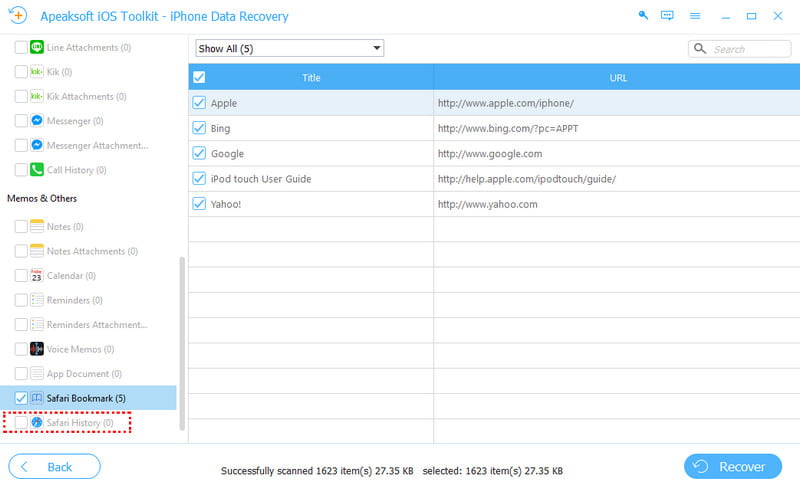Check the Calendar category checkbox
Image resolution: width=800 pixels, height=489 pixels.
point(21,276)
